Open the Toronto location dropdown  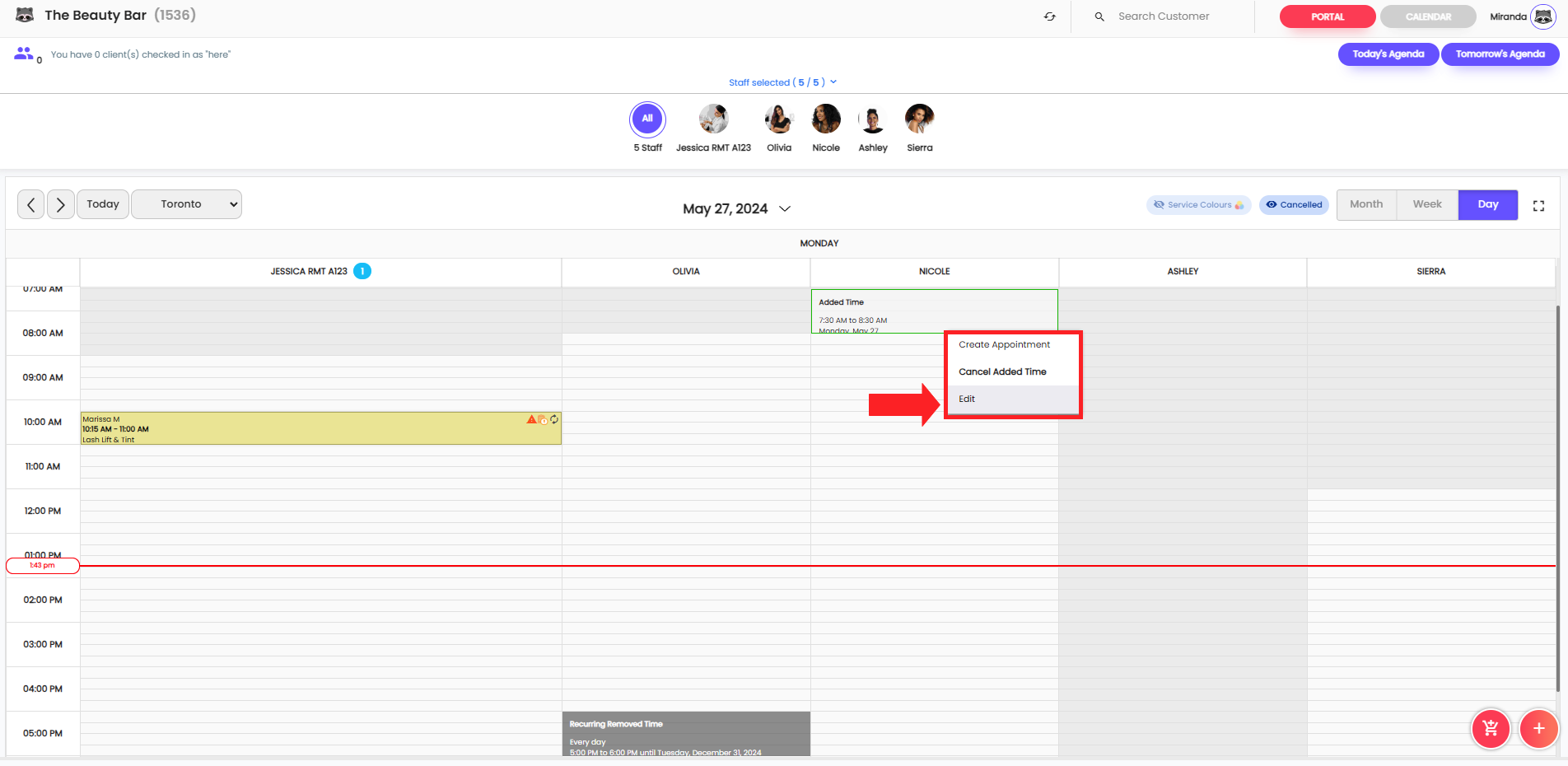pos(186,204)
